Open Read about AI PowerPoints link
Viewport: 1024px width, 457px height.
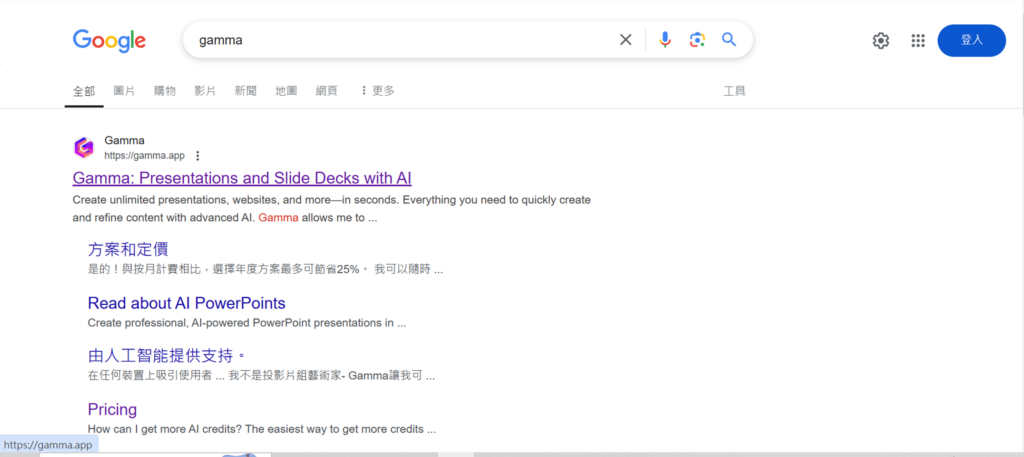(x=186, y=303)
